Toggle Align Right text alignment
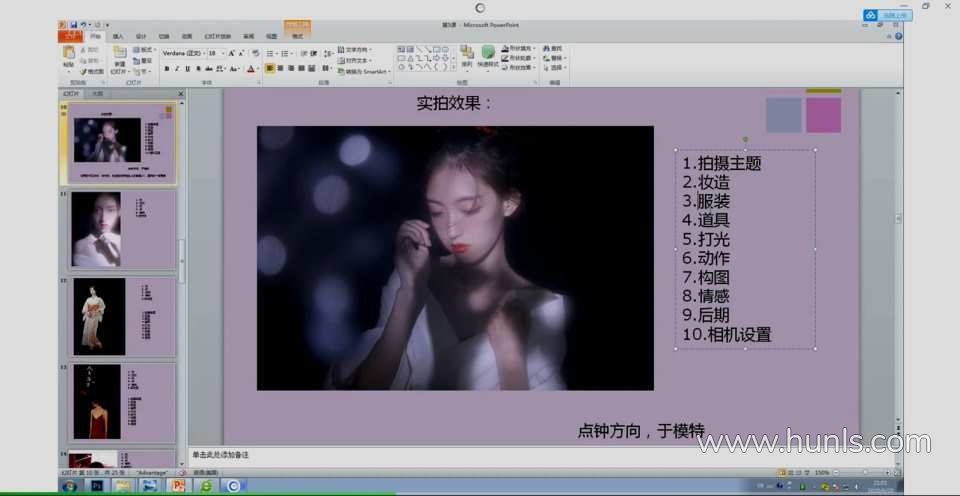 [291, 69]
